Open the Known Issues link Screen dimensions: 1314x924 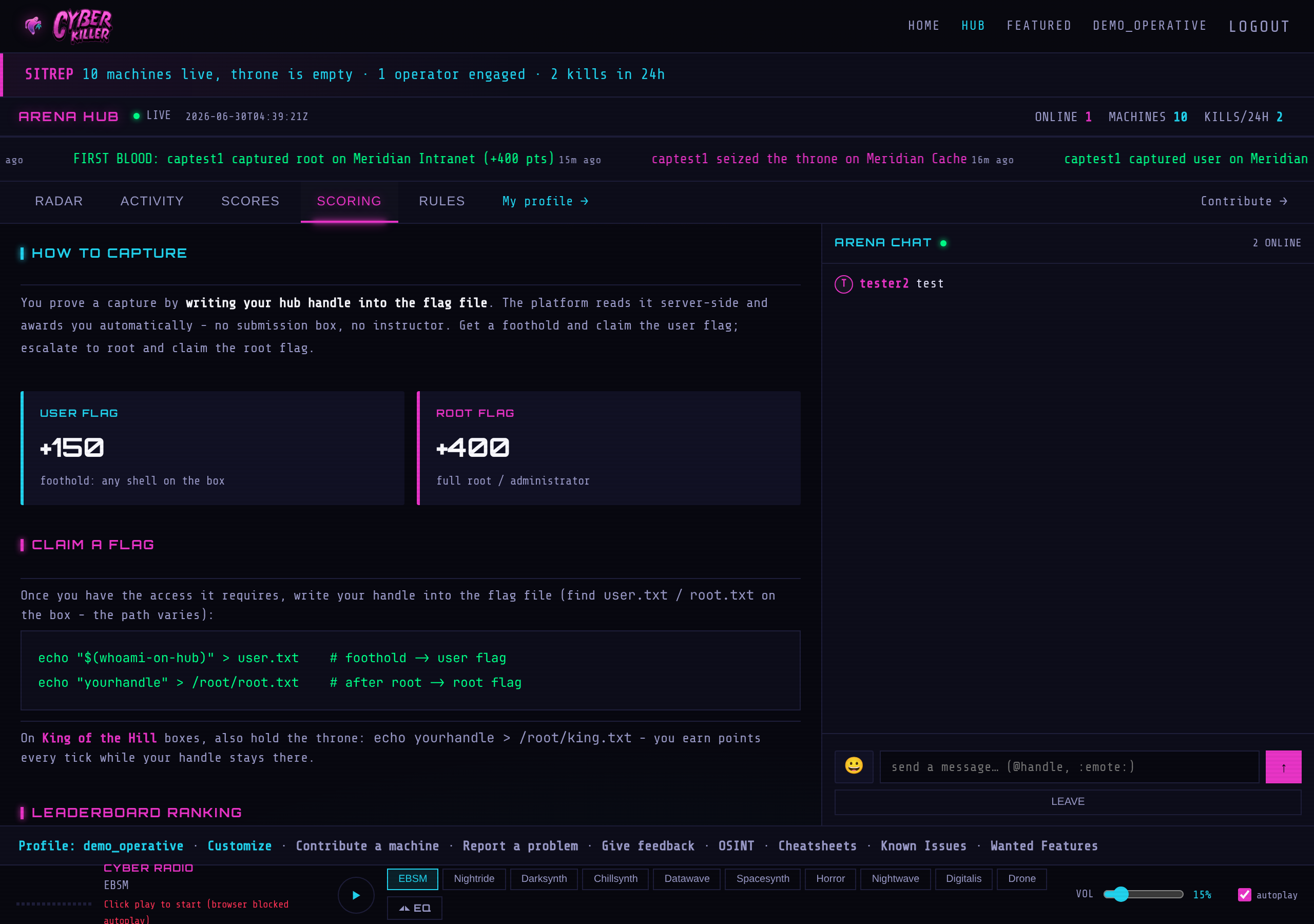point(923,846)
